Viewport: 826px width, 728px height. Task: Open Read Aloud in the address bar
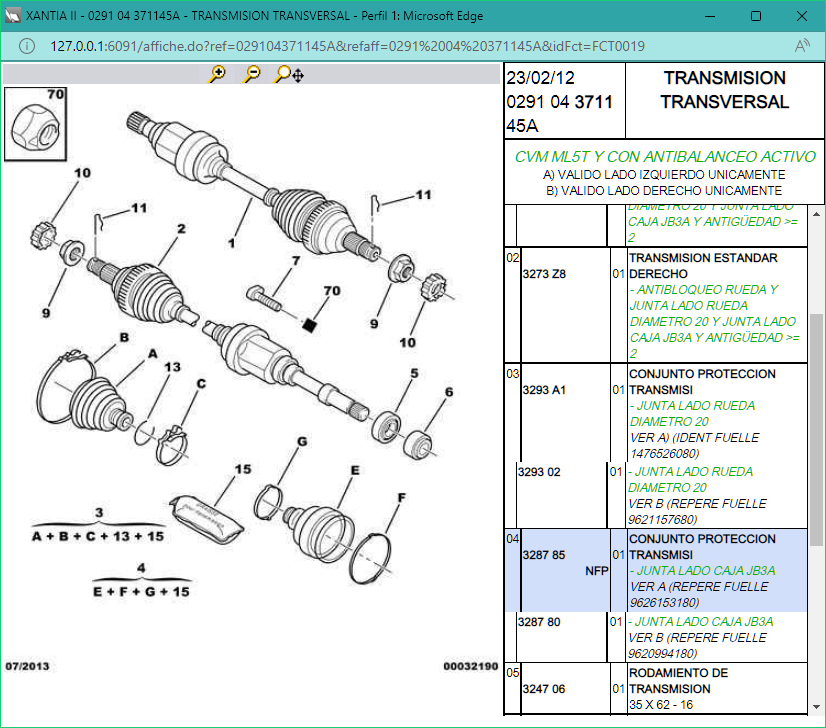tap(802, 46)
